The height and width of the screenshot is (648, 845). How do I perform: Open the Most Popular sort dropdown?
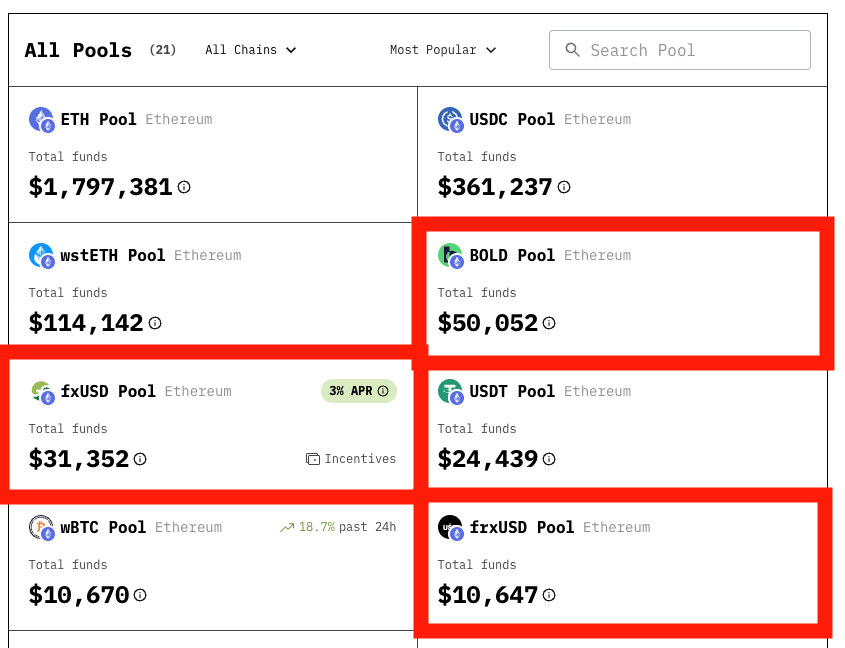(443, 49)
